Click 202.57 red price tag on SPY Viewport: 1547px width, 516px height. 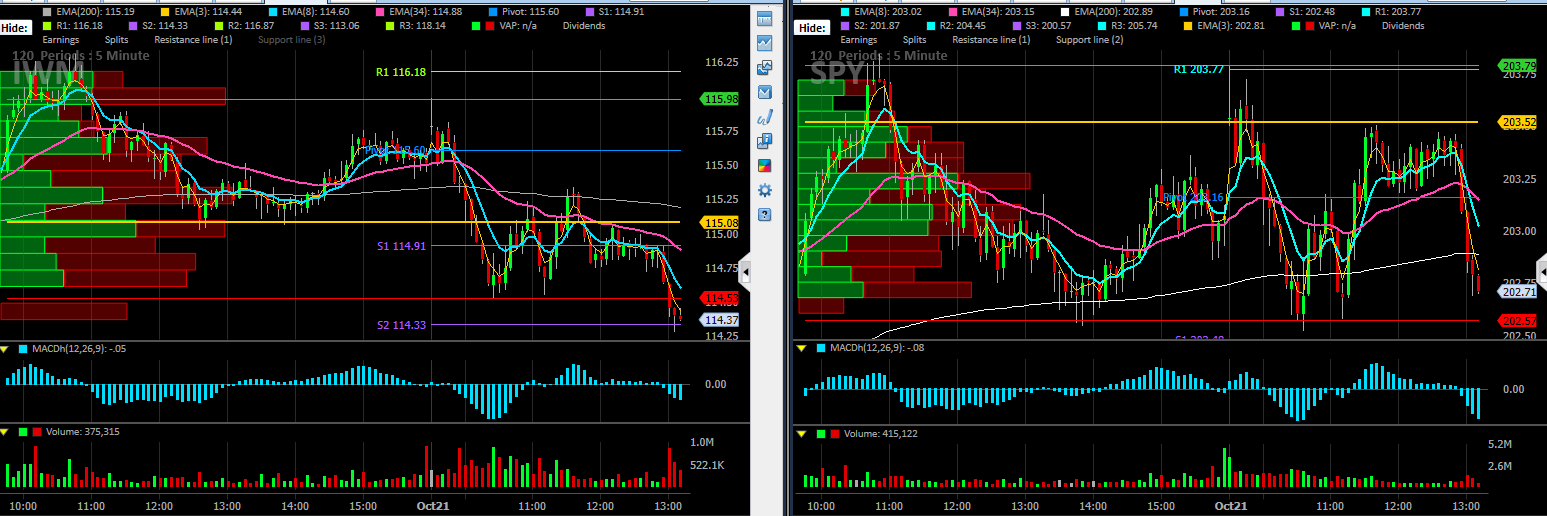pos(1517,320)
